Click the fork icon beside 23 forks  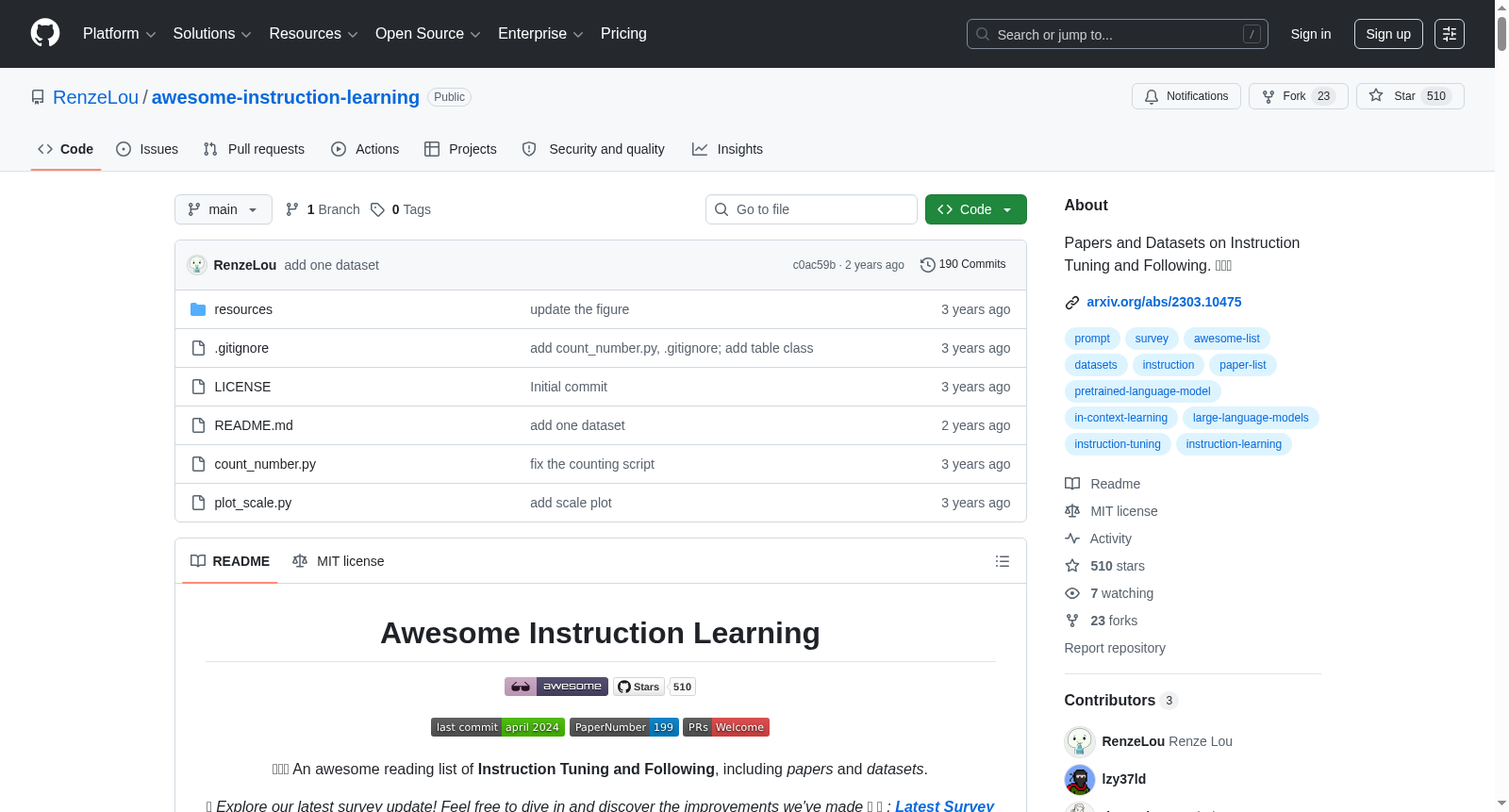click(1072, 621)
